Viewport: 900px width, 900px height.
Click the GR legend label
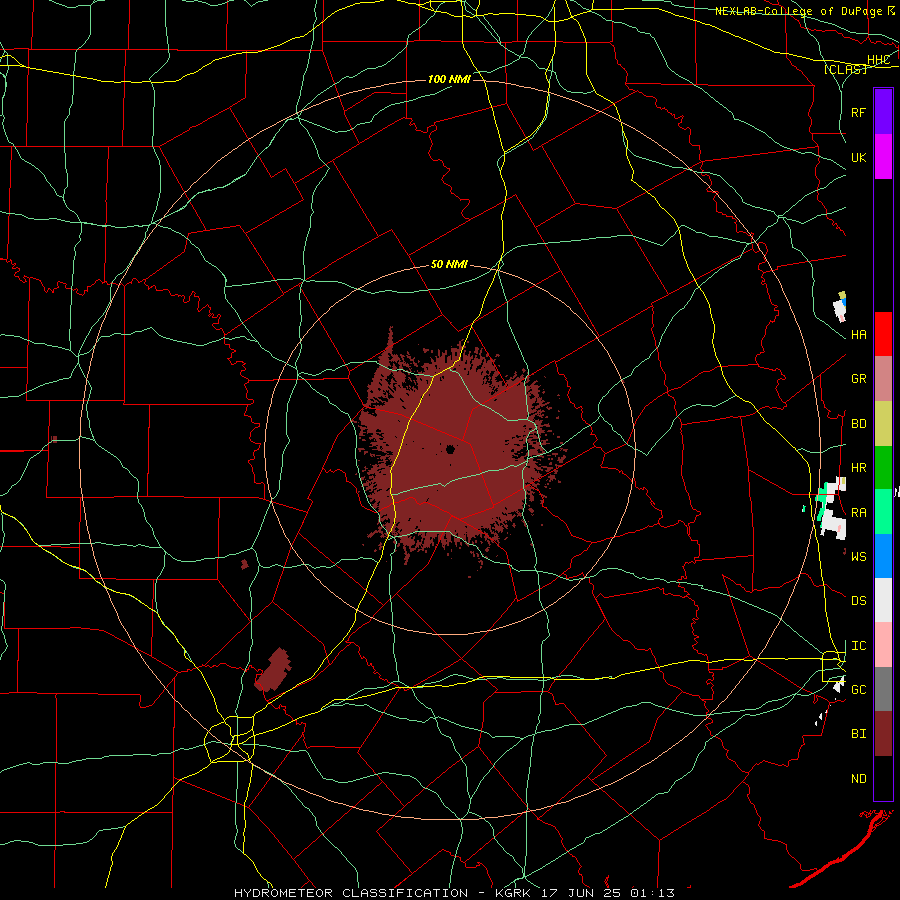pos(858,379)
